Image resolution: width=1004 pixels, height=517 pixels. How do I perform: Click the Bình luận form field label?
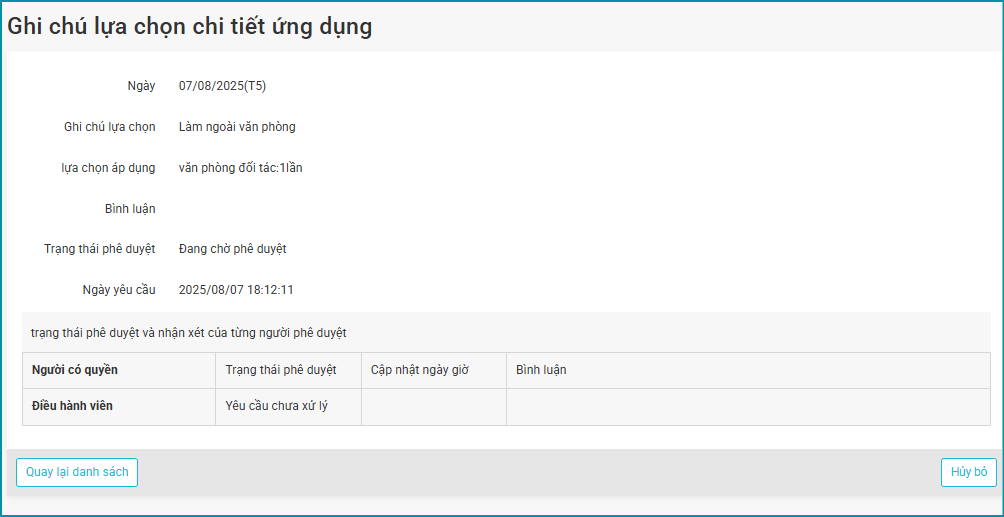point(130,209)
